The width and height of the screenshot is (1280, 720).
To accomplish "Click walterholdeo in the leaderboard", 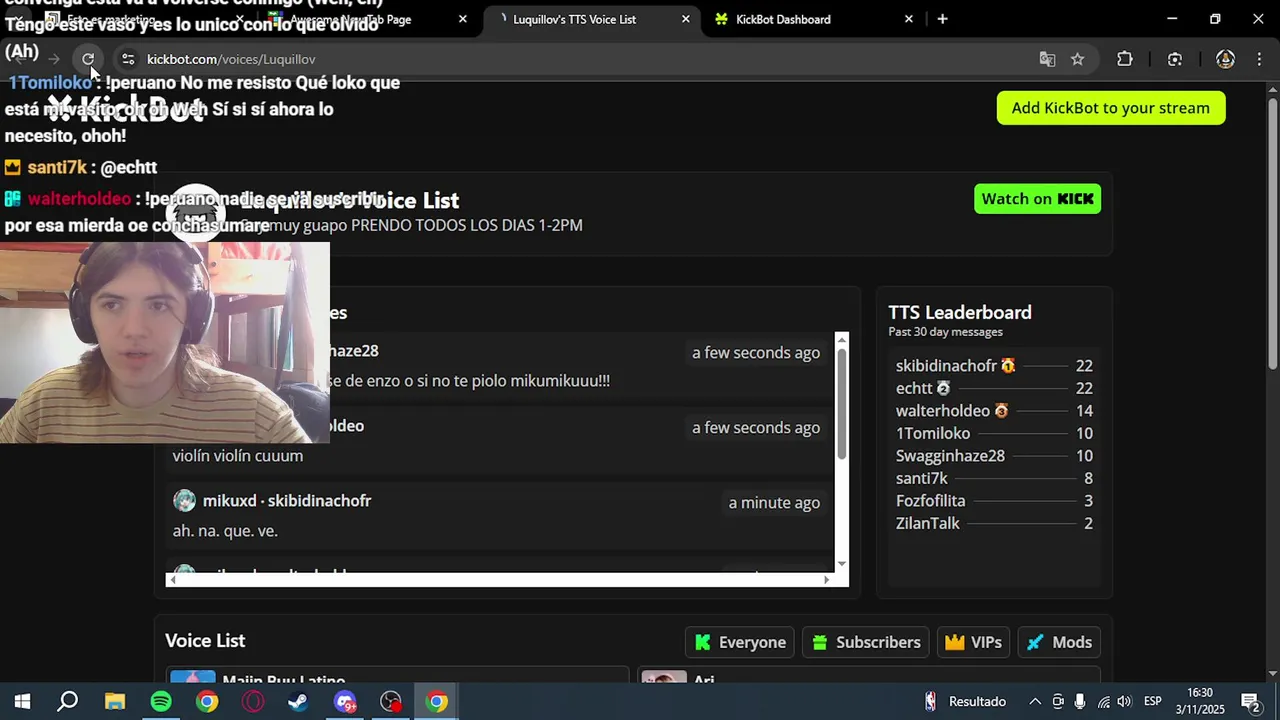I will coord(943,411).
